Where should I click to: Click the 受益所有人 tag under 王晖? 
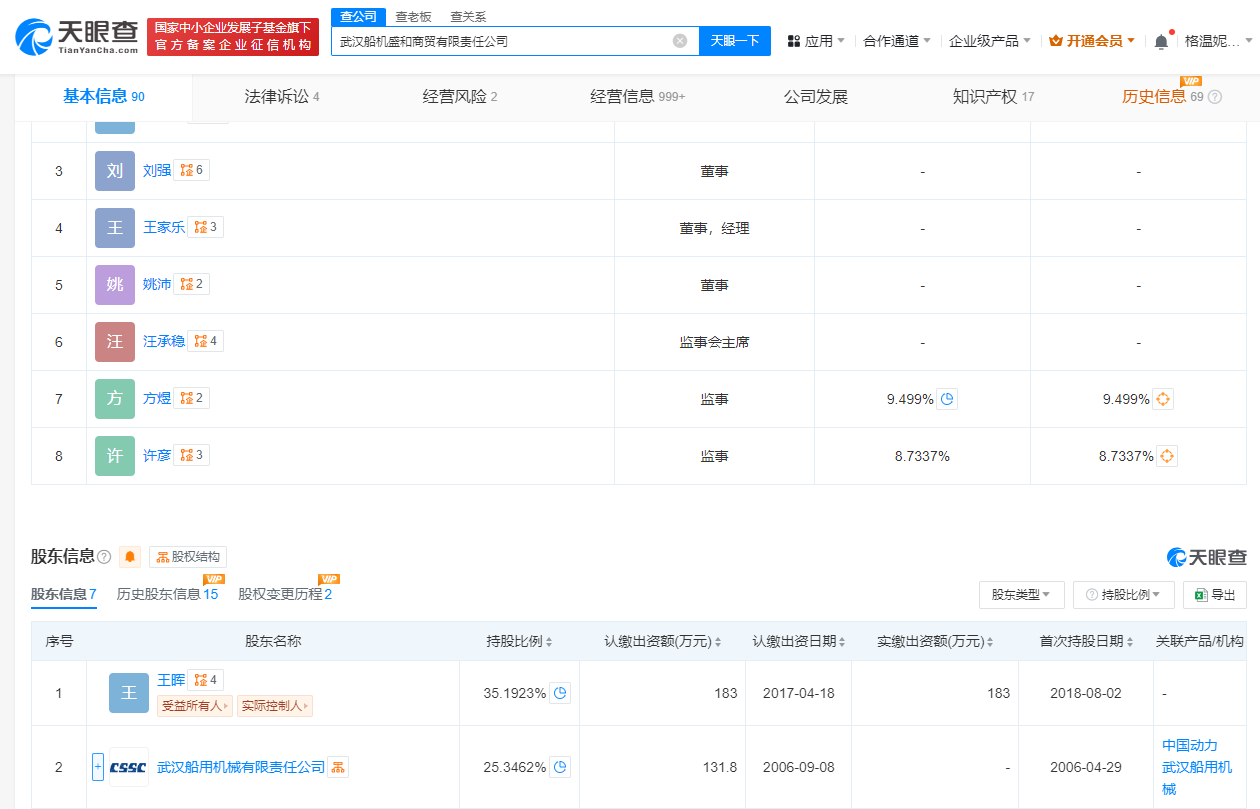point(195,706)
